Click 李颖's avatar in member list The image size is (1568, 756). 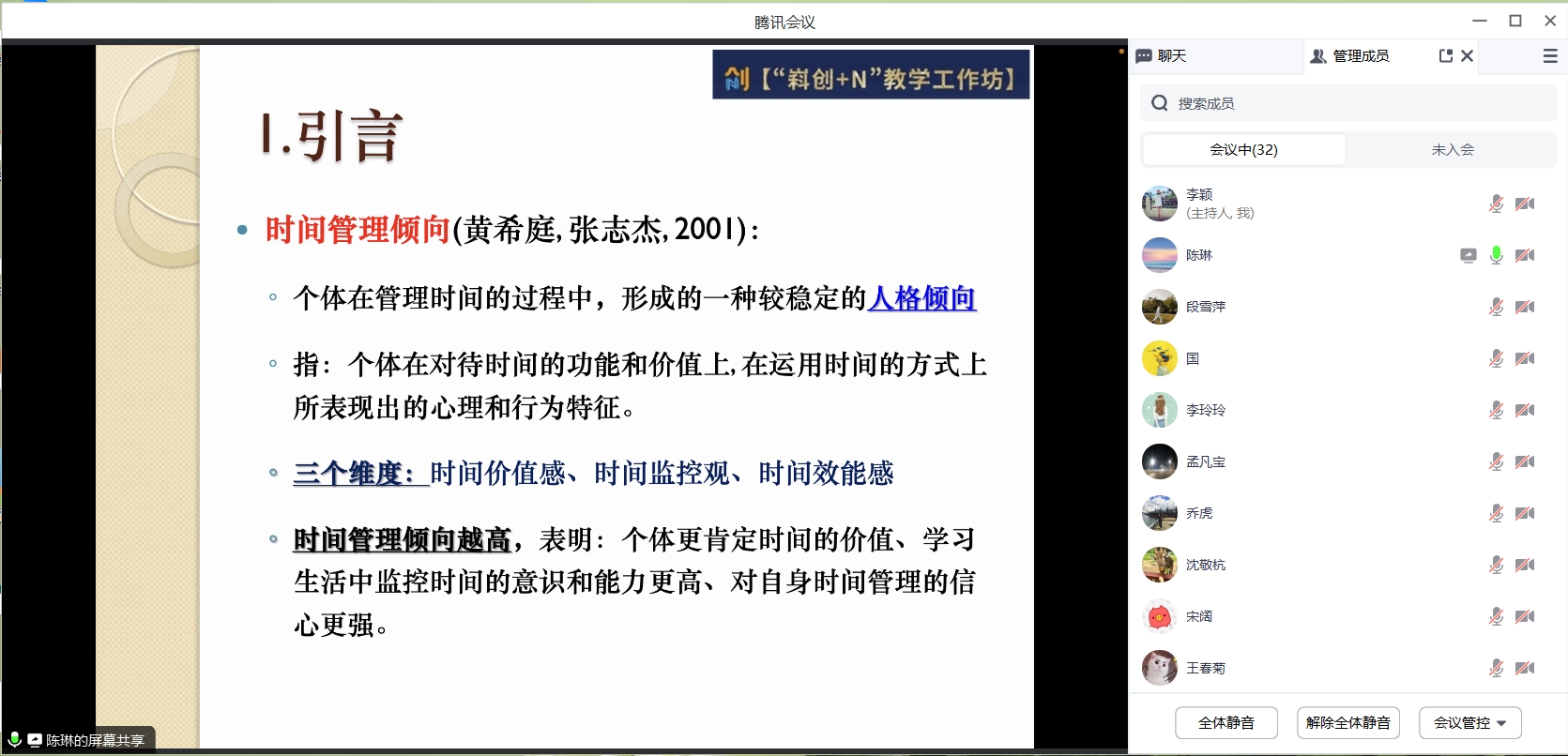1160,204
